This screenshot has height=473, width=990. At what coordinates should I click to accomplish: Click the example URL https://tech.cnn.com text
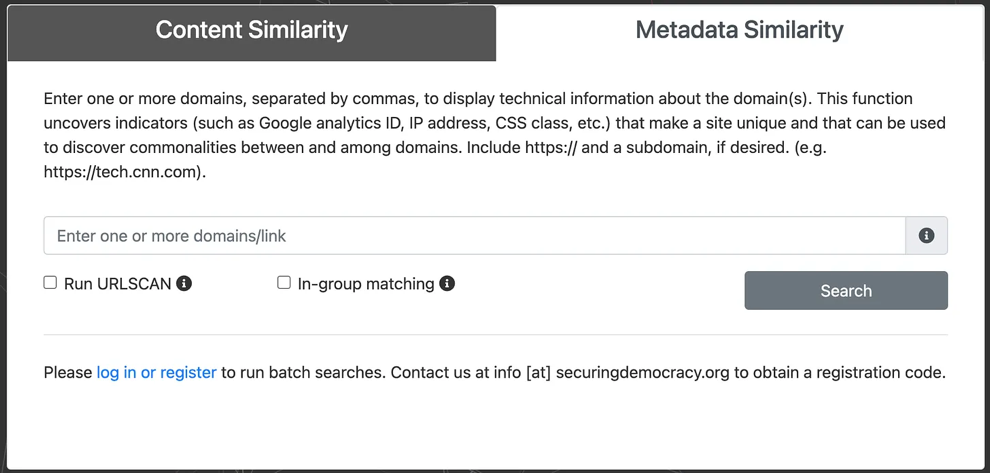pyautogui.click(x=123, y=171)
